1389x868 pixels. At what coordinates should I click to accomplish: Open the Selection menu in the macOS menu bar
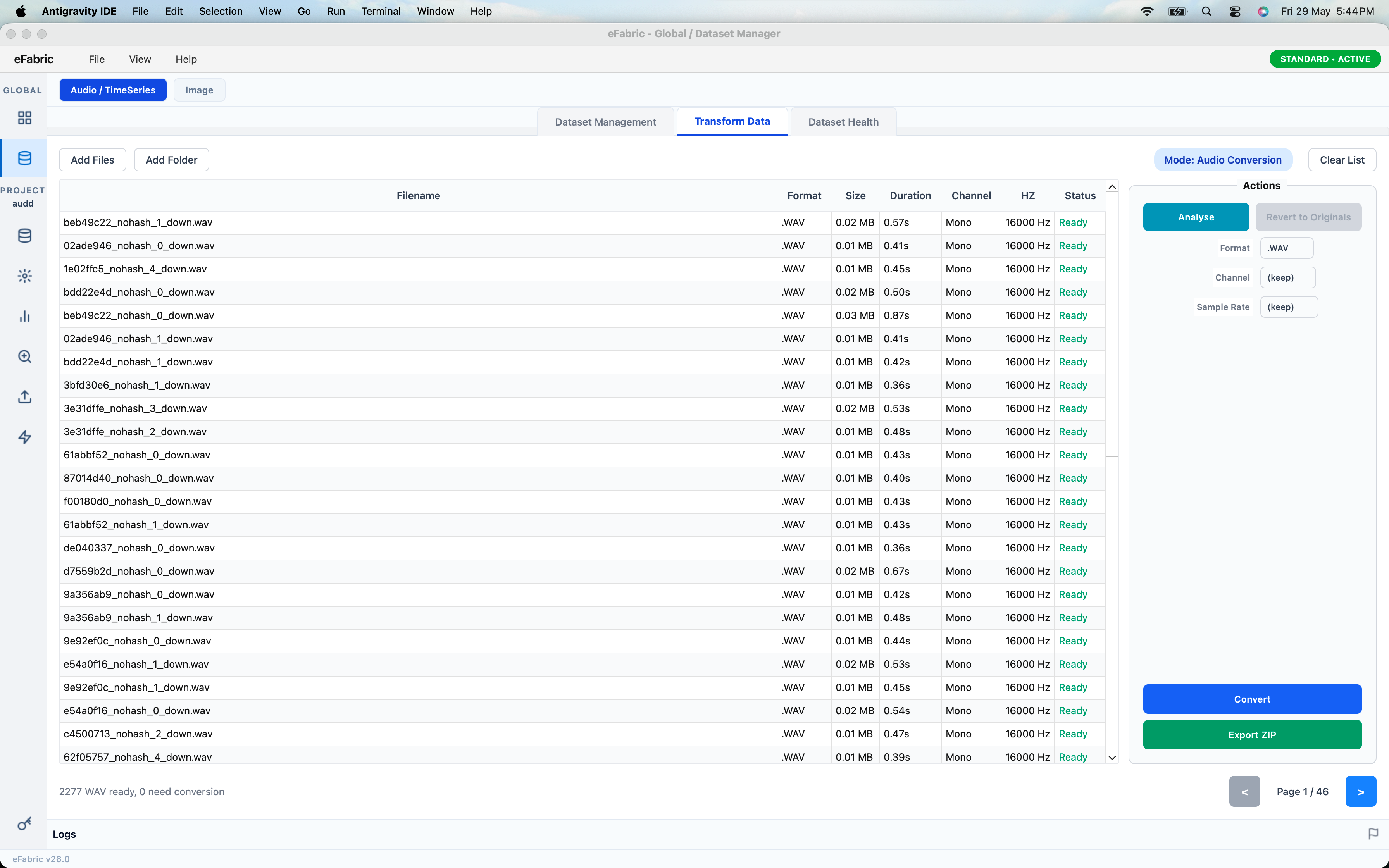coord(221,11)
